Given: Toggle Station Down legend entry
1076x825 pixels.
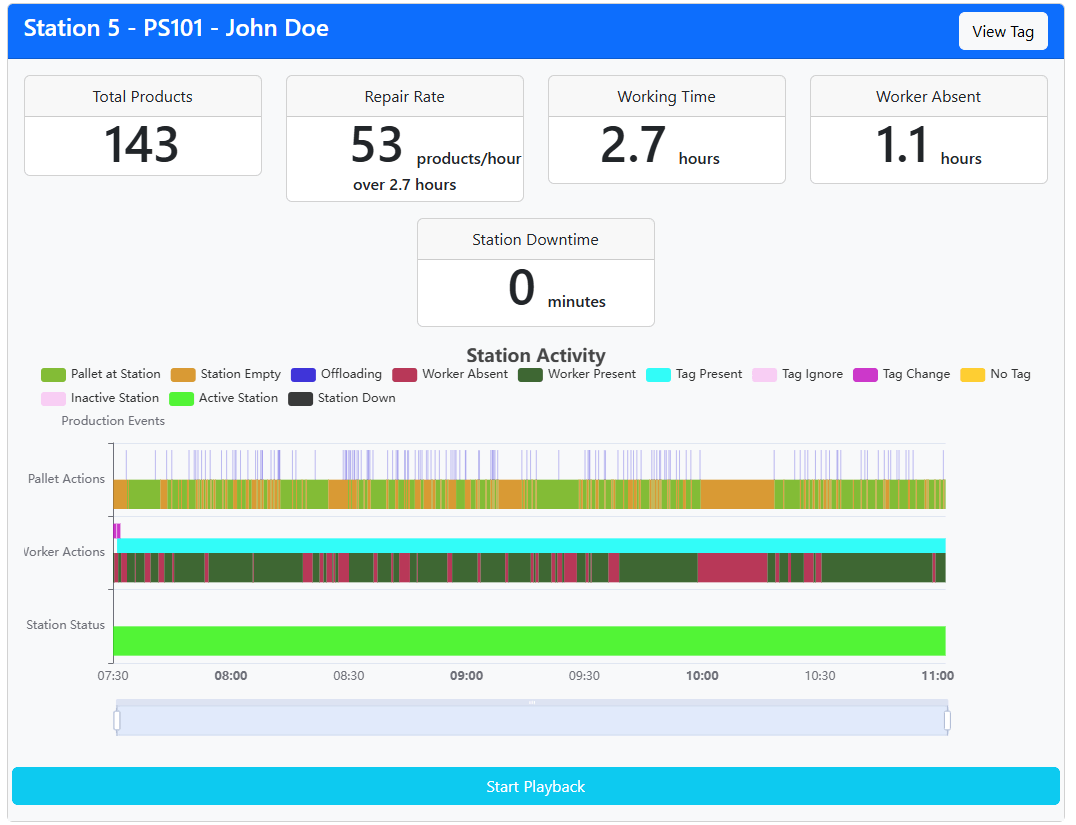Looking at the screenshot, I should coord(342,399).
